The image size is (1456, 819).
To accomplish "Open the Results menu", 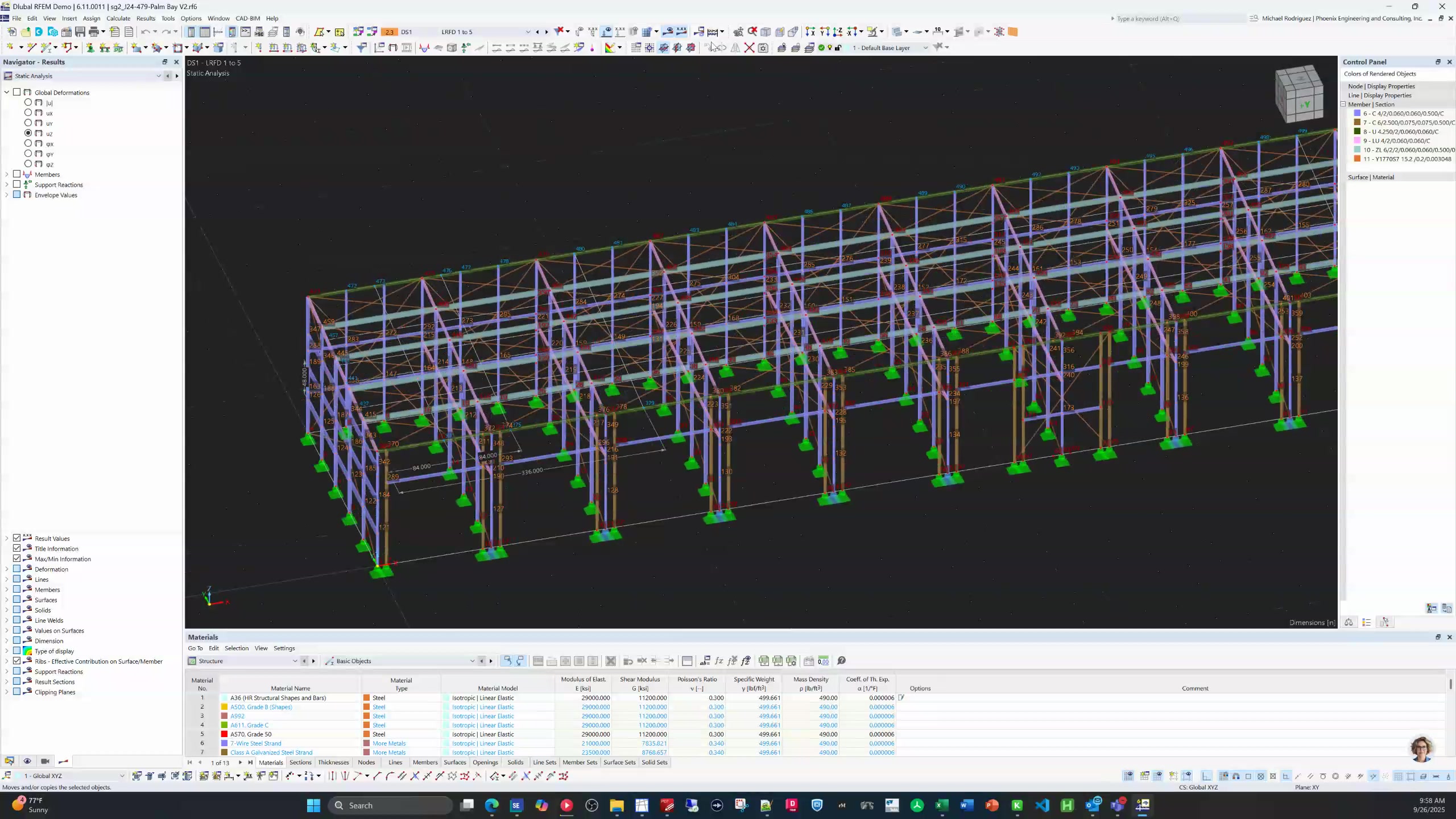I will pyautogui.click(x=146, y=18).
